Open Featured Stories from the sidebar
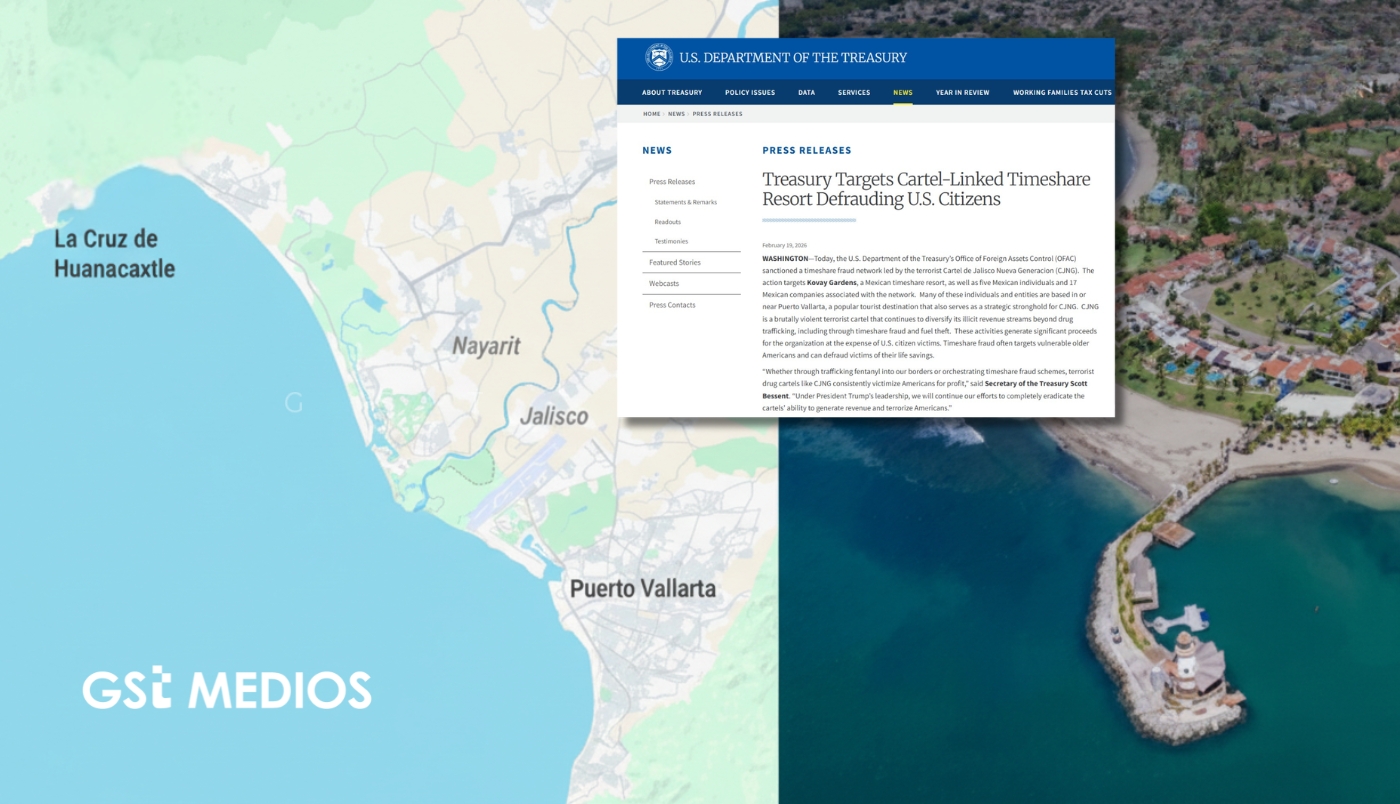Image resolution: width=1400 pixels, height=804 pixels. [675, 262]
